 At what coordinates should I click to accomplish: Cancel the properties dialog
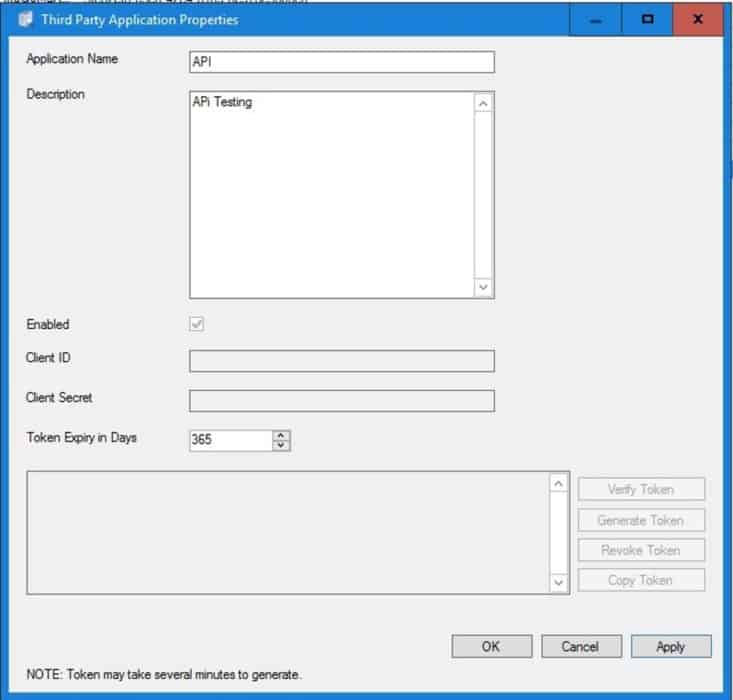pyautogui.click(x=581, y=646)
